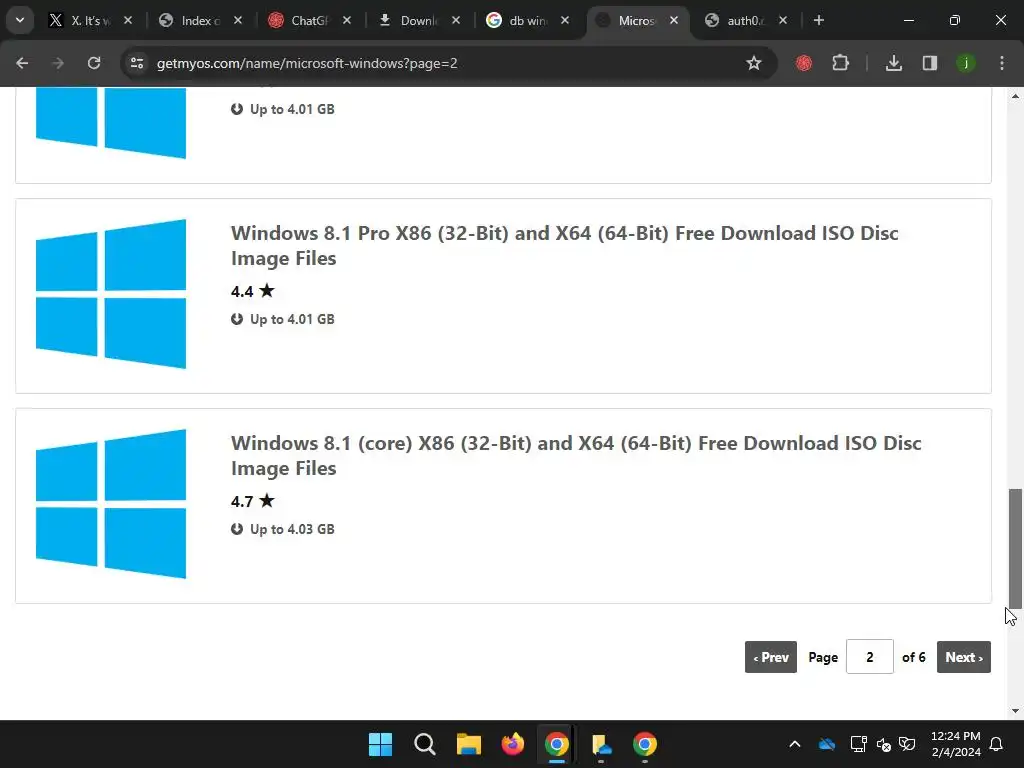Toggle the Chrome side panel
Screen dimensions: 1024x768
coord(930,63)
